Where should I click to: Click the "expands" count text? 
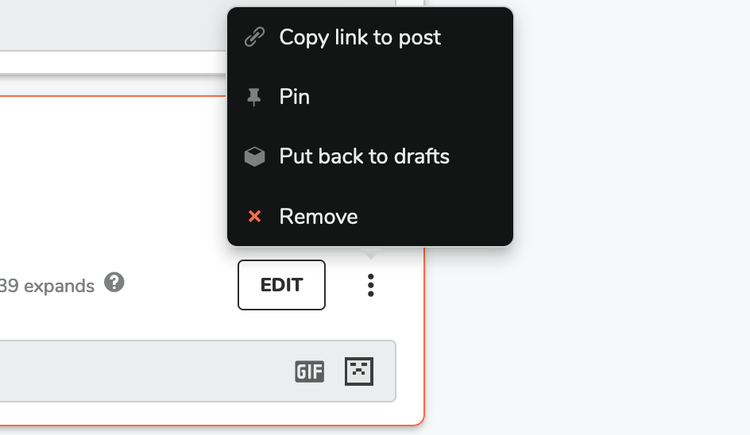[x=50, y=286]
